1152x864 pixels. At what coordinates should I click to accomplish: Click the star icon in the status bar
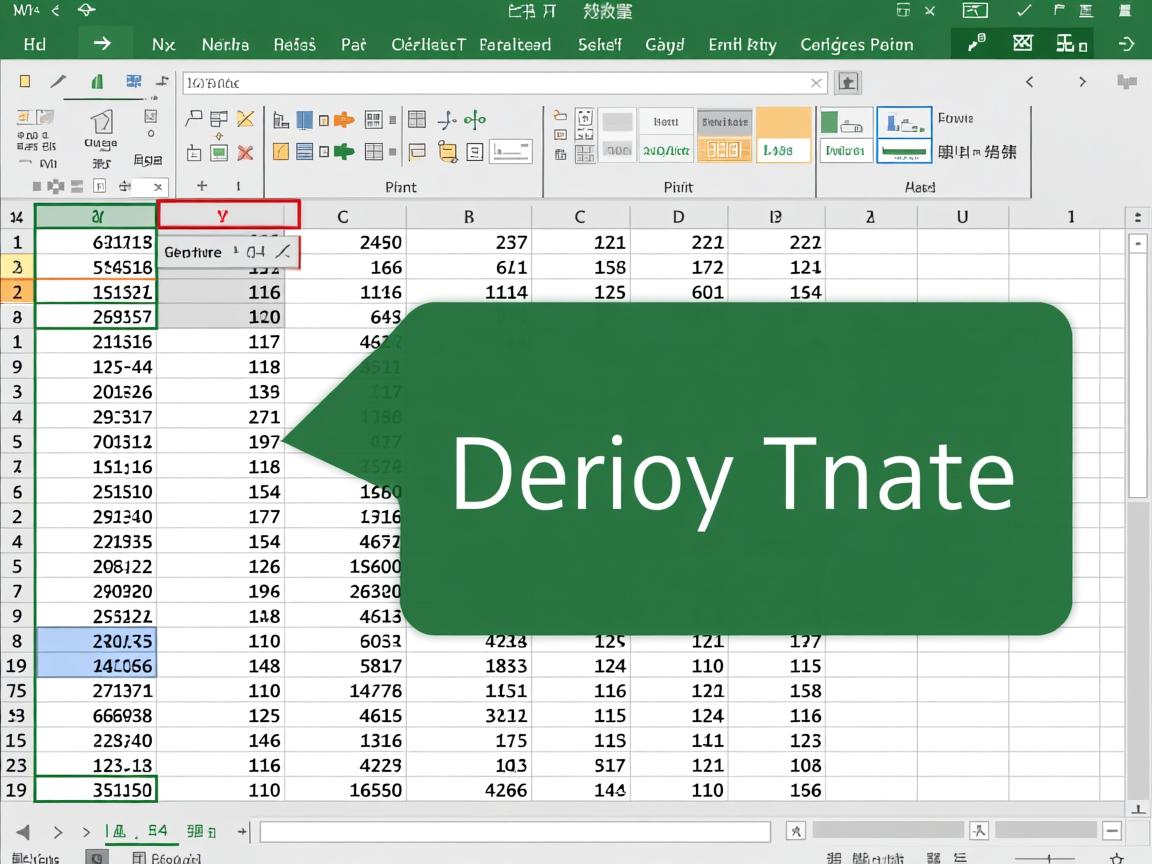click(1117, 858)
